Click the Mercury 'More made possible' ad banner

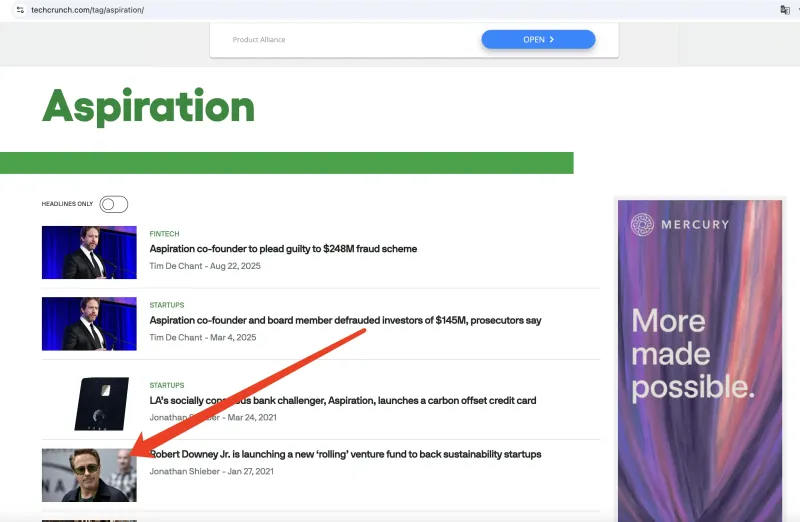click(x=685, y=360)
